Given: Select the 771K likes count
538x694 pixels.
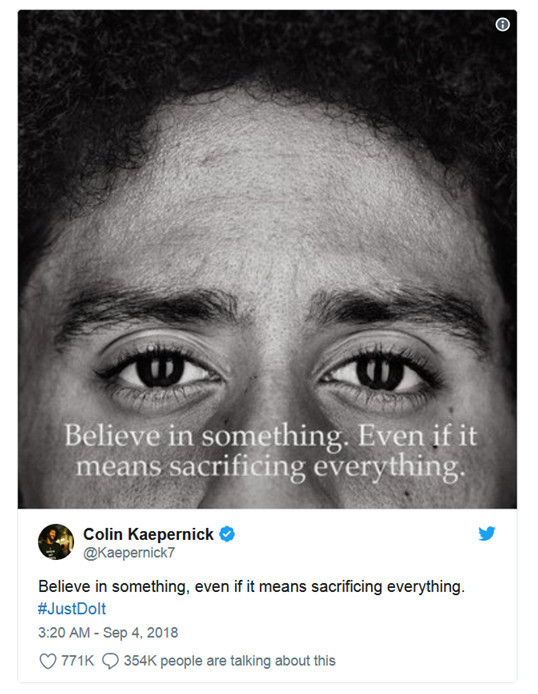Looking at the screenshot, I should pyautogui.click(x=77, y=661).
